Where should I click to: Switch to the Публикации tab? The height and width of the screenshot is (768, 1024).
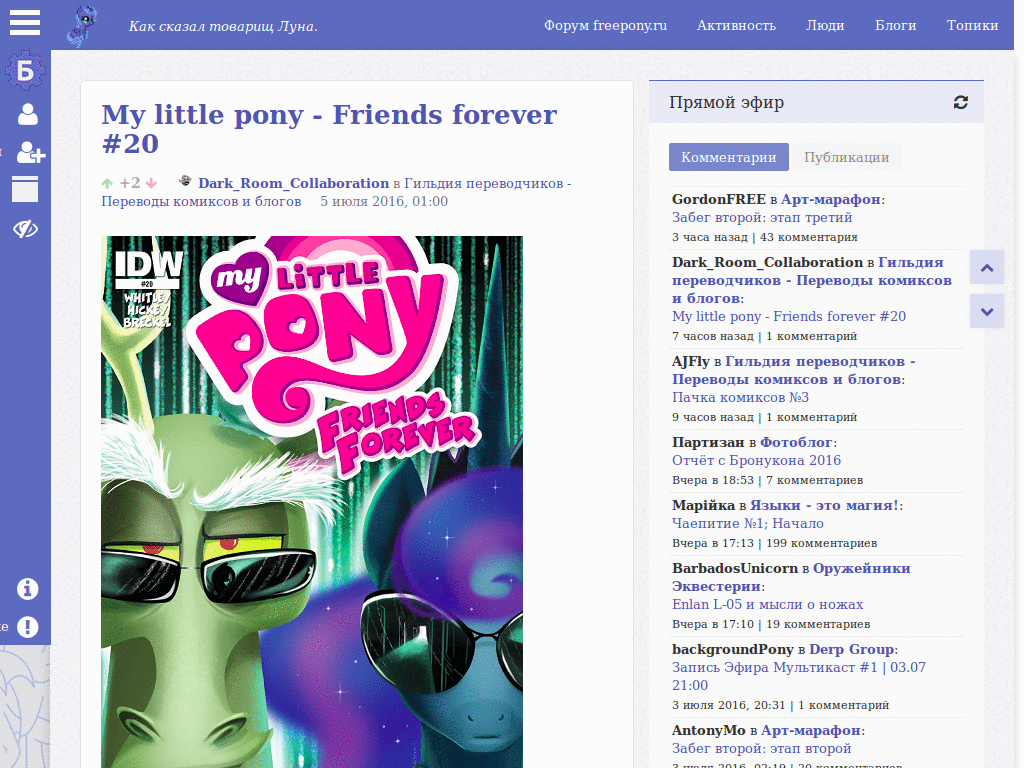[846, 157]
